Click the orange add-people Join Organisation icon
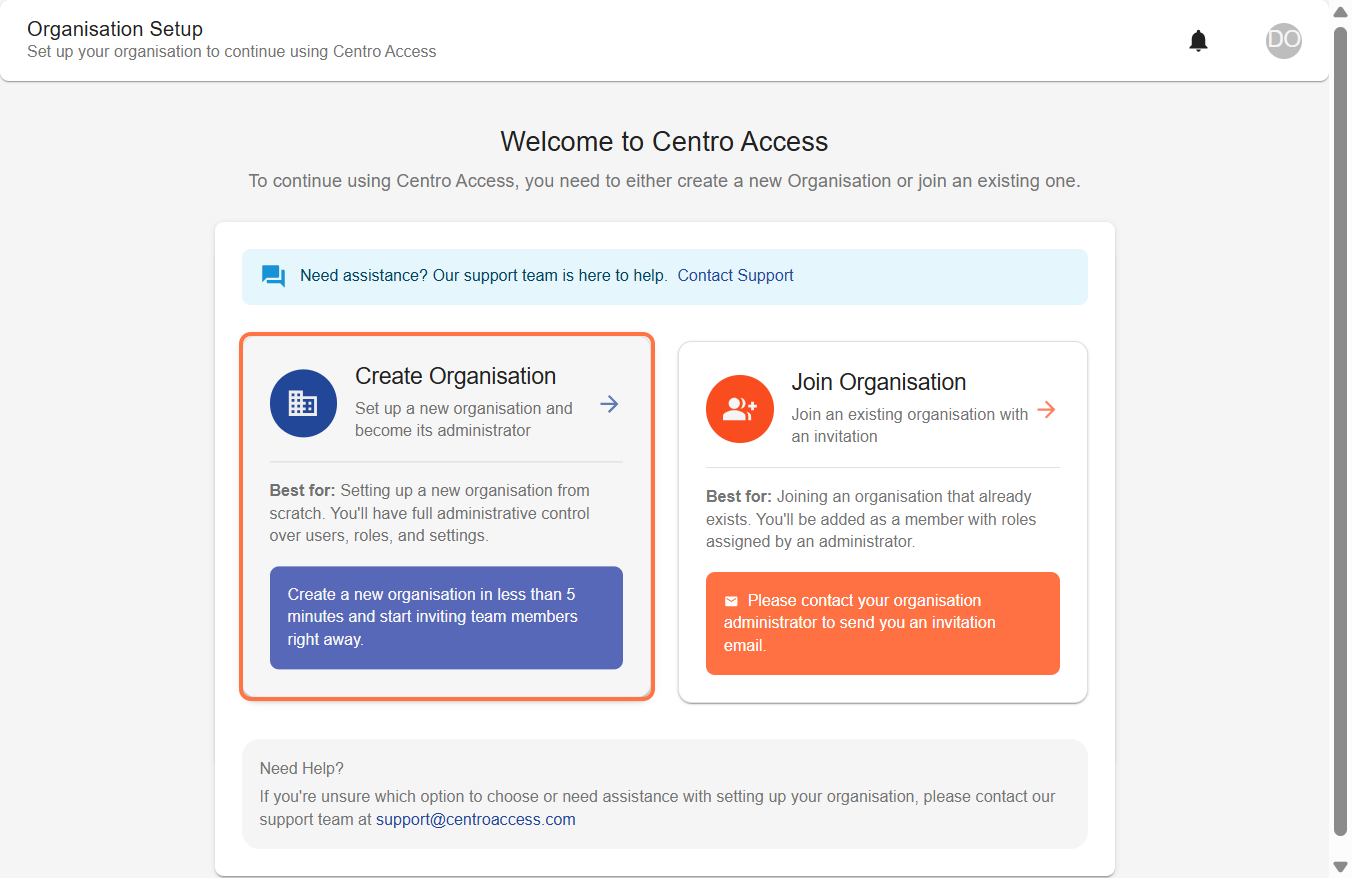 click(740, 409)
